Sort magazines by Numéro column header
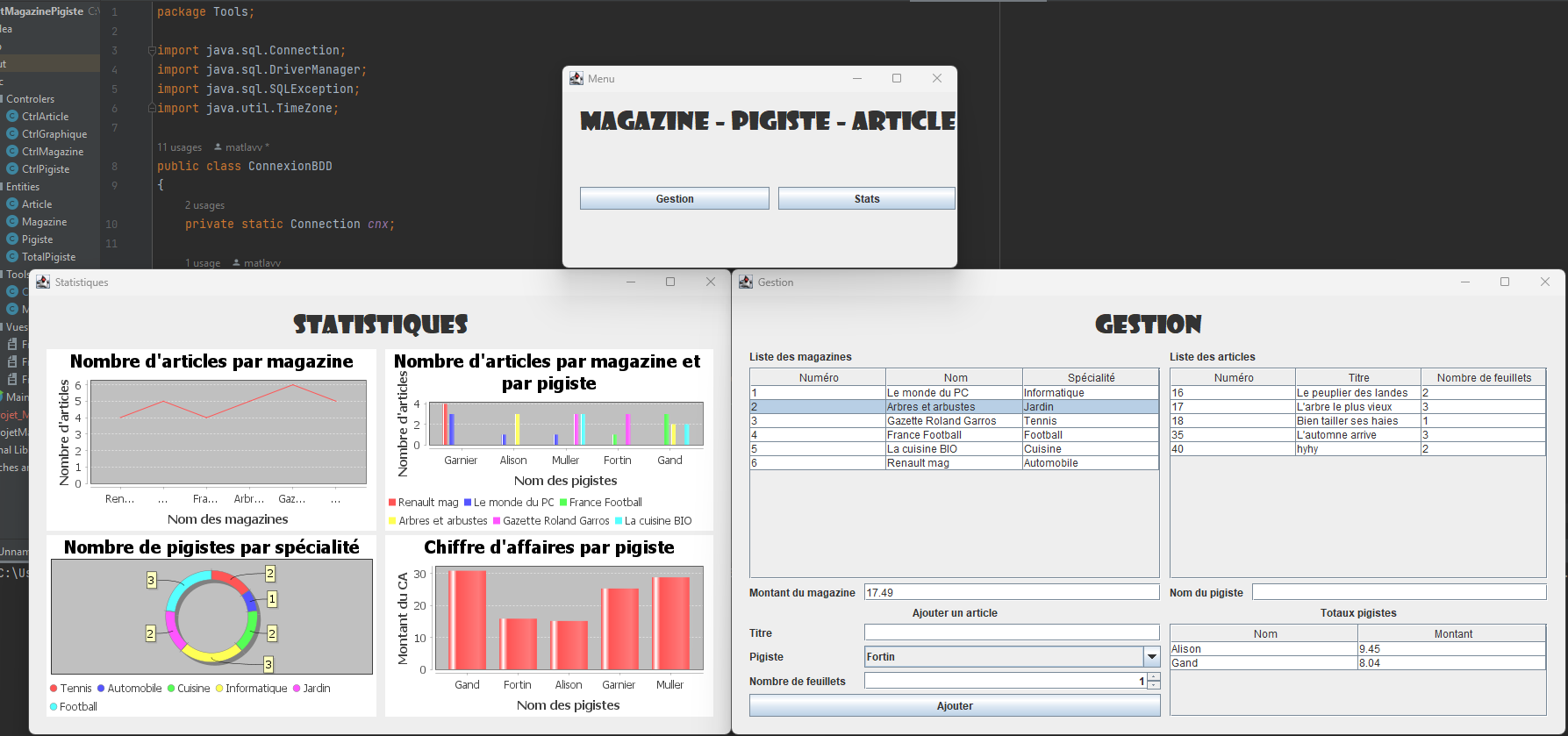1568x736 pixels. [819, 378]
